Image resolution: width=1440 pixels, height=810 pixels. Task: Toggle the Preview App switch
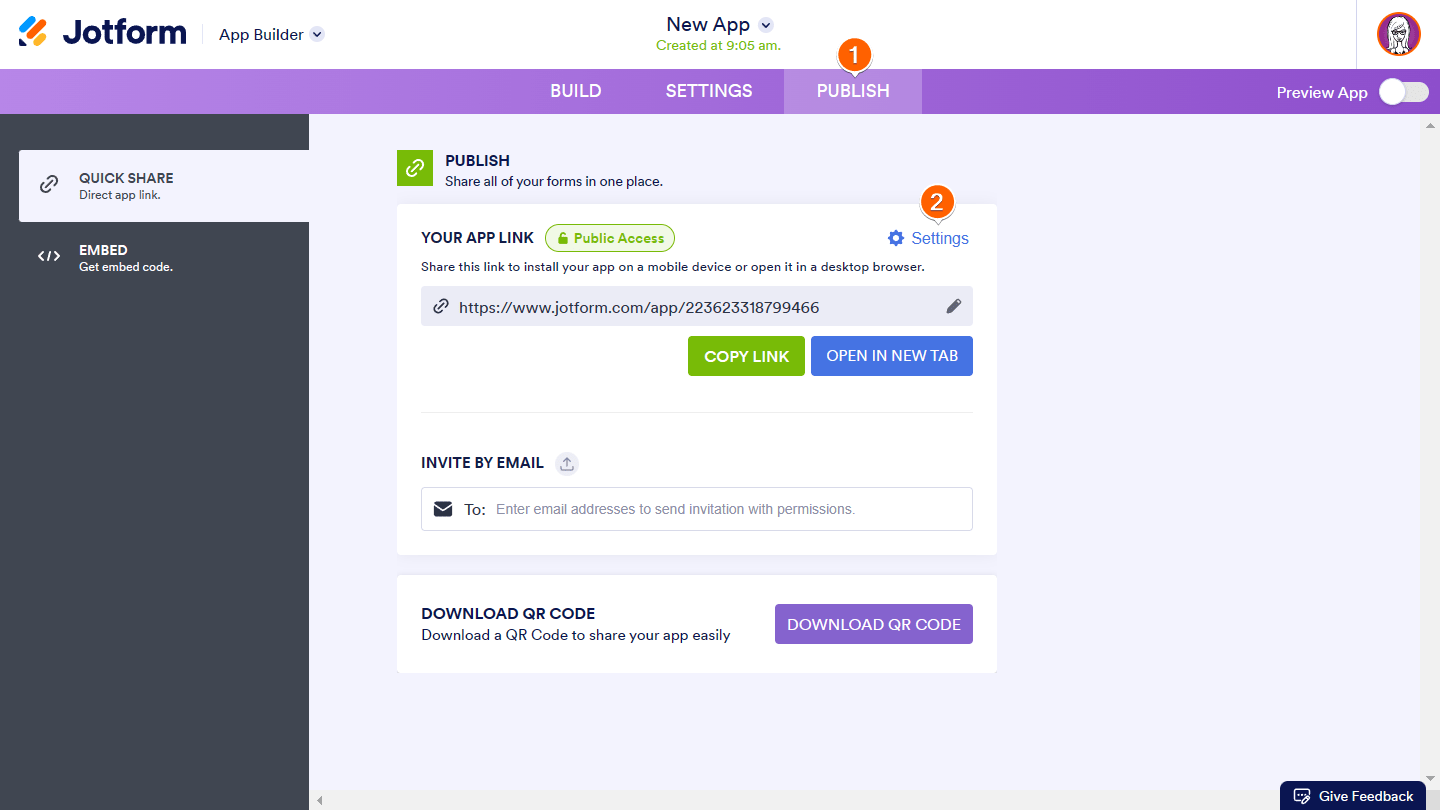(1404, 92)
